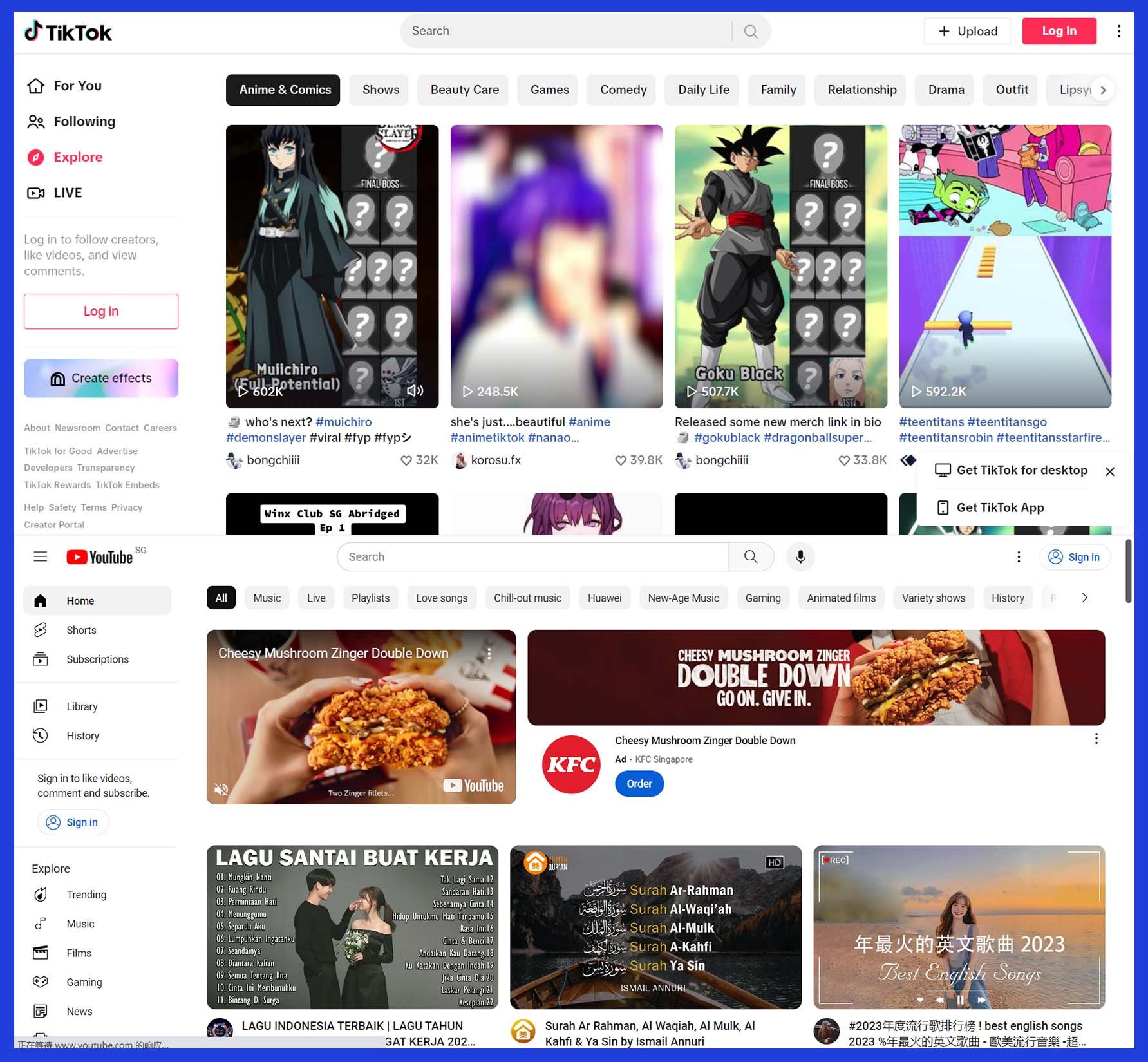The width and height of the screenshot is (1148, 1062).
Task: Open News in YouTube Explore sidebar
Action: 99,1012
